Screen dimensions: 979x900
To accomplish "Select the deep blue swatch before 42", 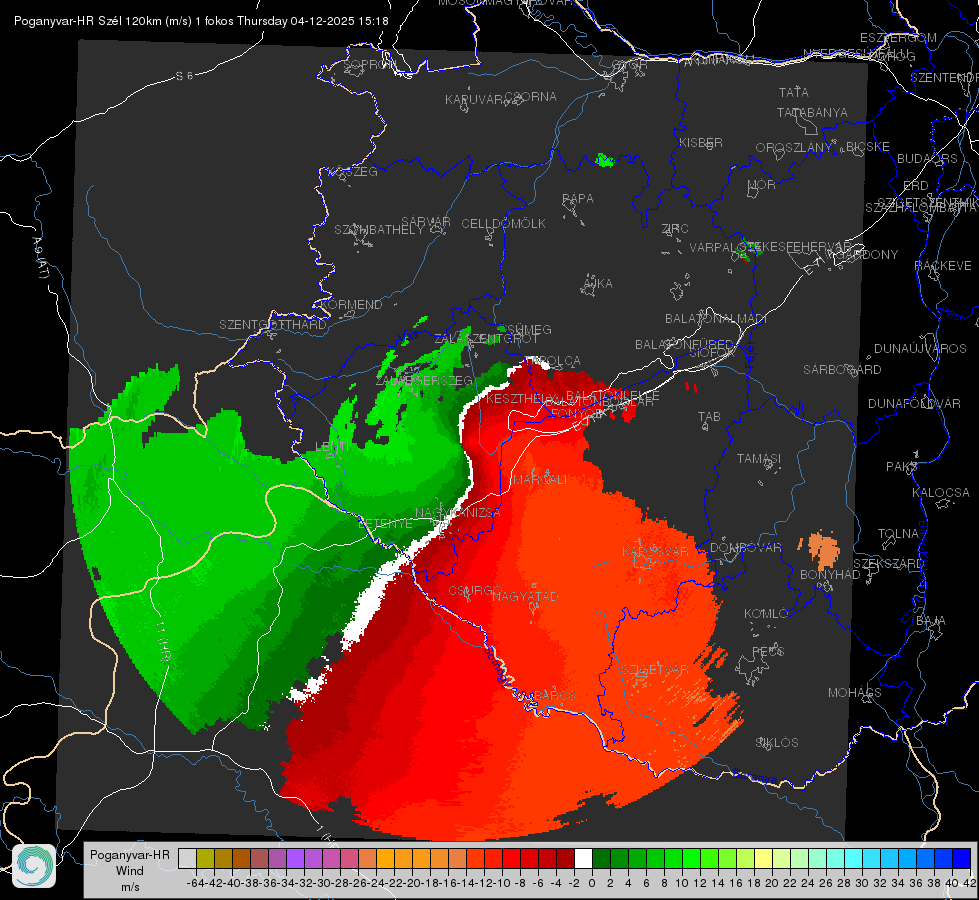I will click(962, 858).
